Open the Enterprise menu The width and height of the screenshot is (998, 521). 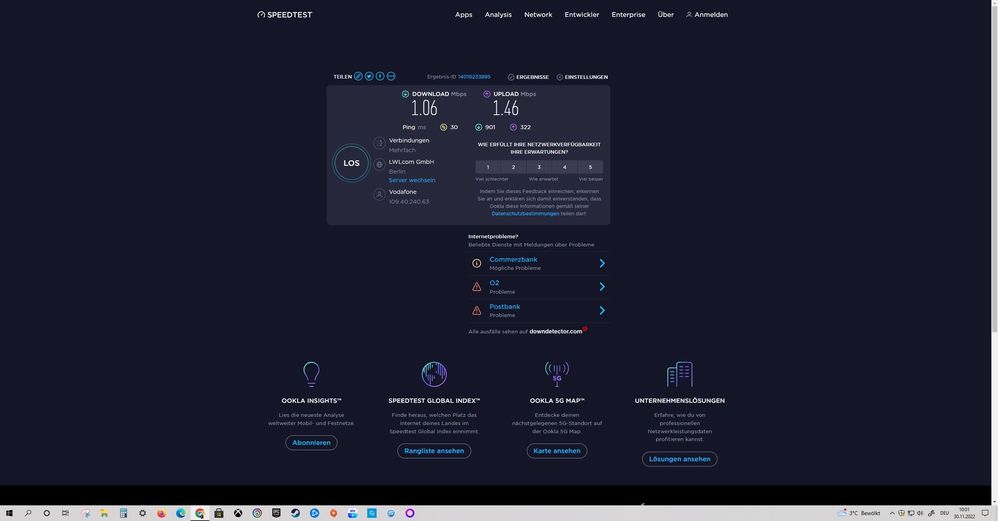[628, 15]
